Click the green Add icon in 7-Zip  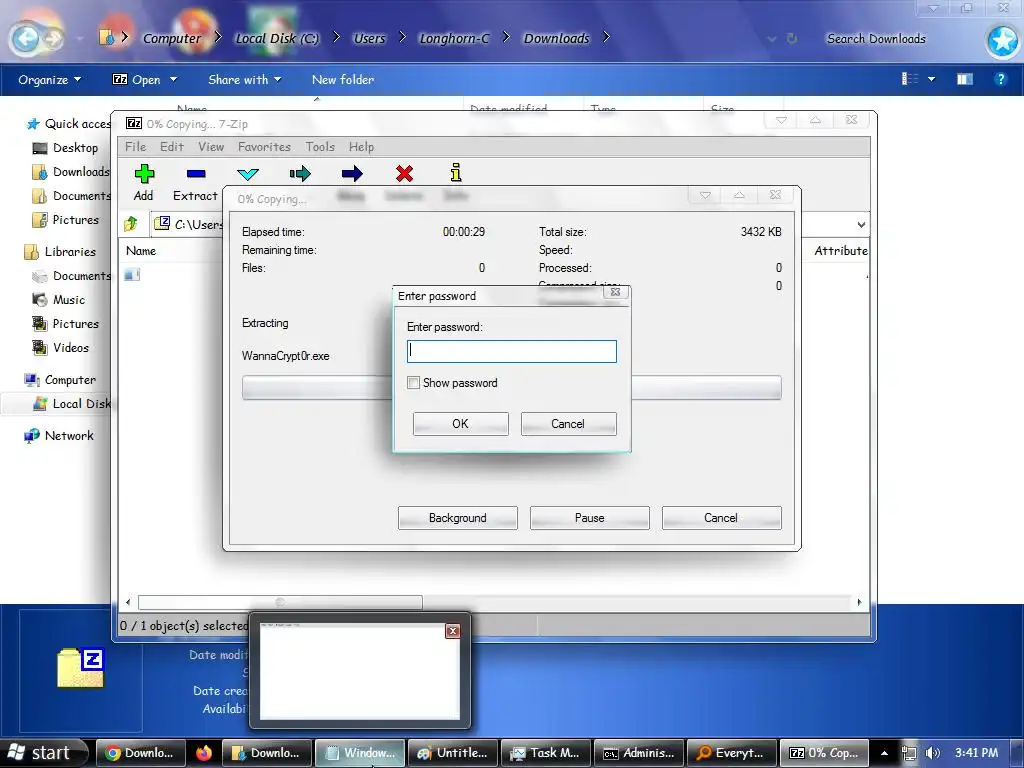click(x=144, y=174)
